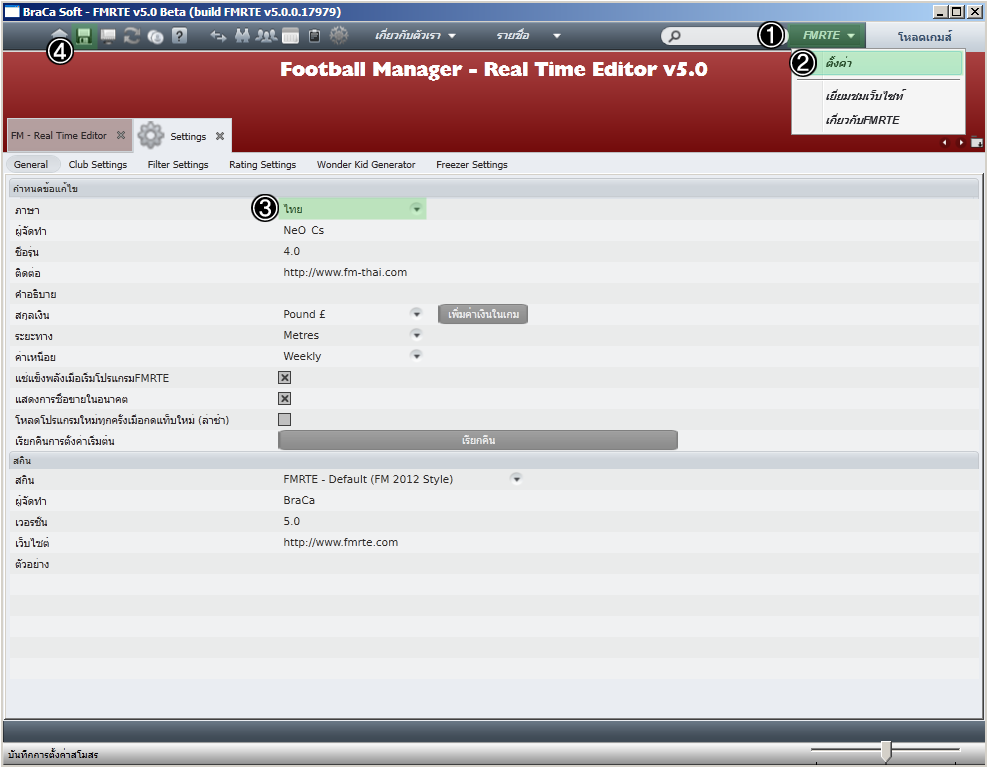
Task: Click the people group toolbar icon
Action: (266, 36)
